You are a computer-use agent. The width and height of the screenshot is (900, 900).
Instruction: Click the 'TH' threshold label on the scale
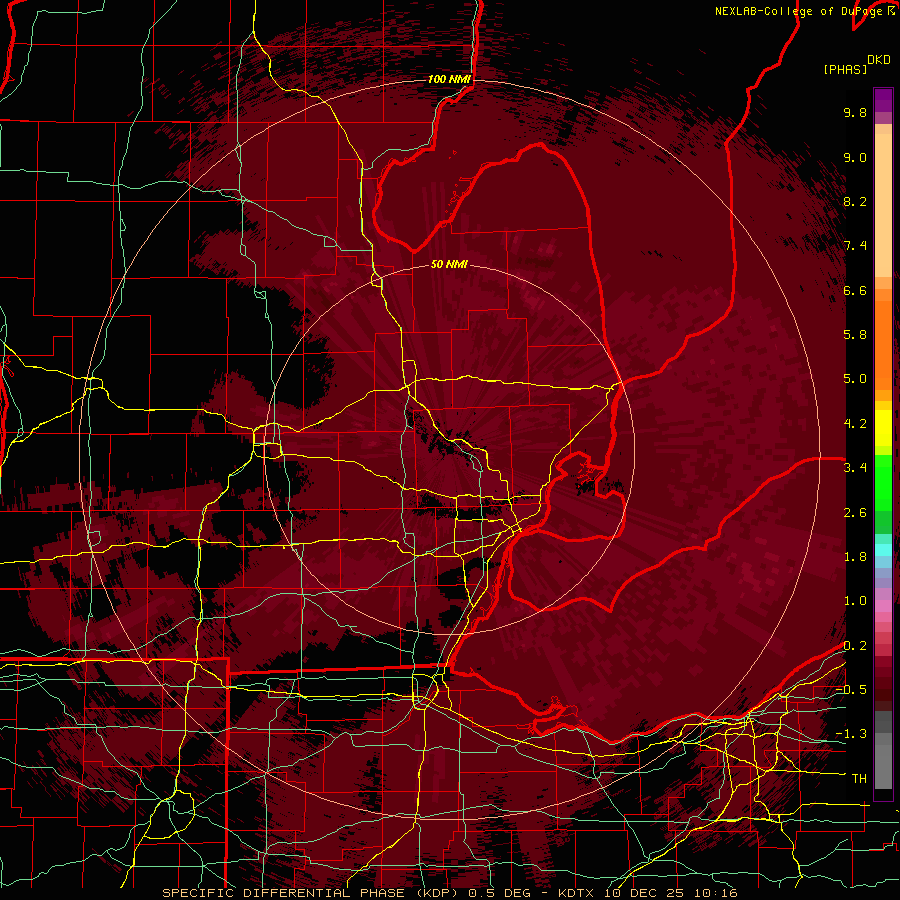859,779
